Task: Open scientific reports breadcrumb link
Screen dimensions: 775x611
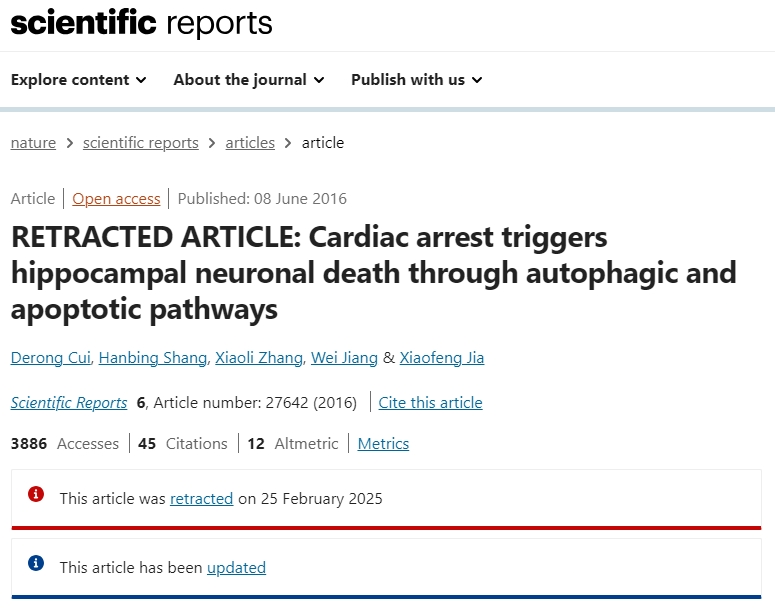Action: pyautogui.click(x=140, y=143)
